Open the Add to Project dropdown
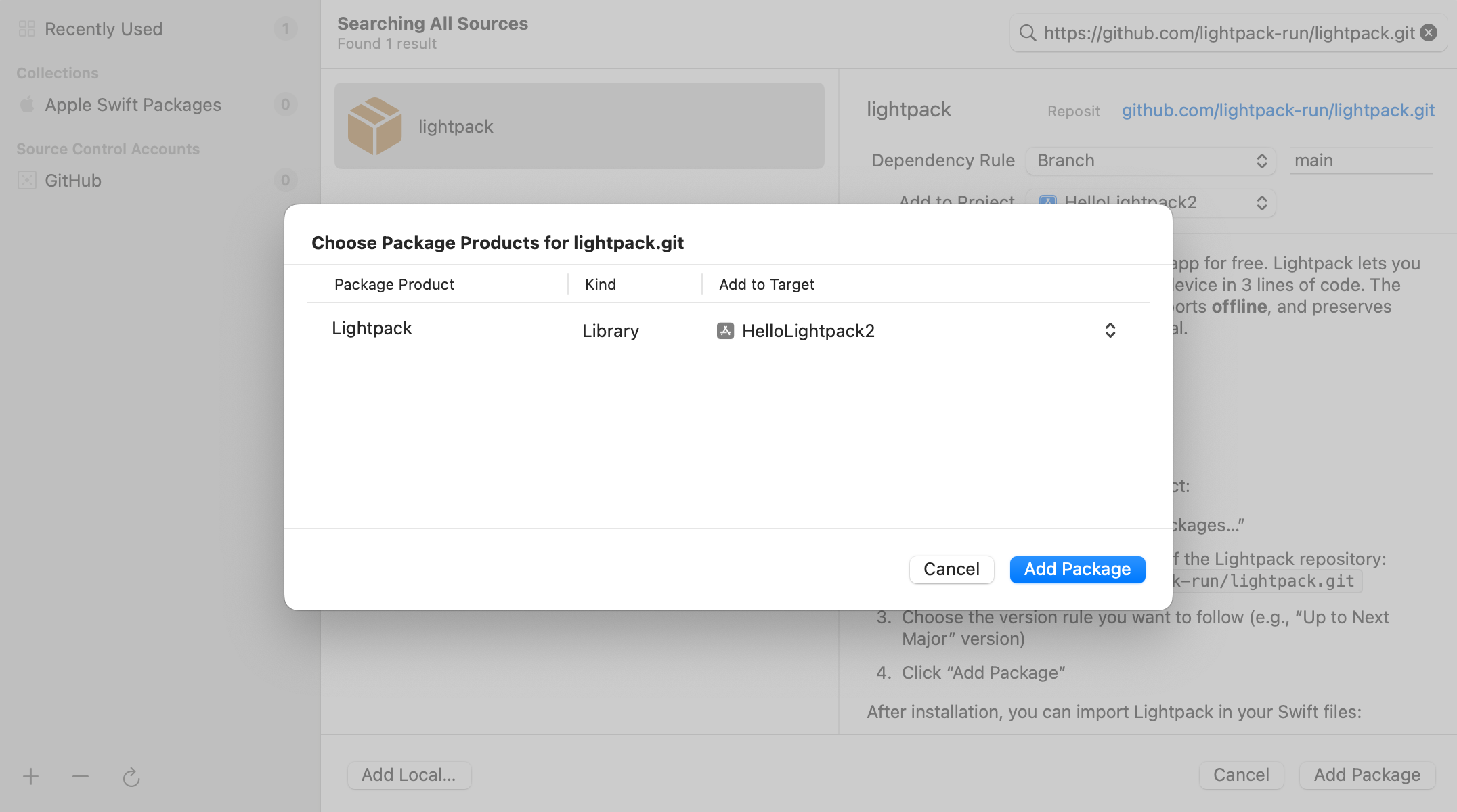The width and height of the screenshot is (1457, 812). (1151, 202)
